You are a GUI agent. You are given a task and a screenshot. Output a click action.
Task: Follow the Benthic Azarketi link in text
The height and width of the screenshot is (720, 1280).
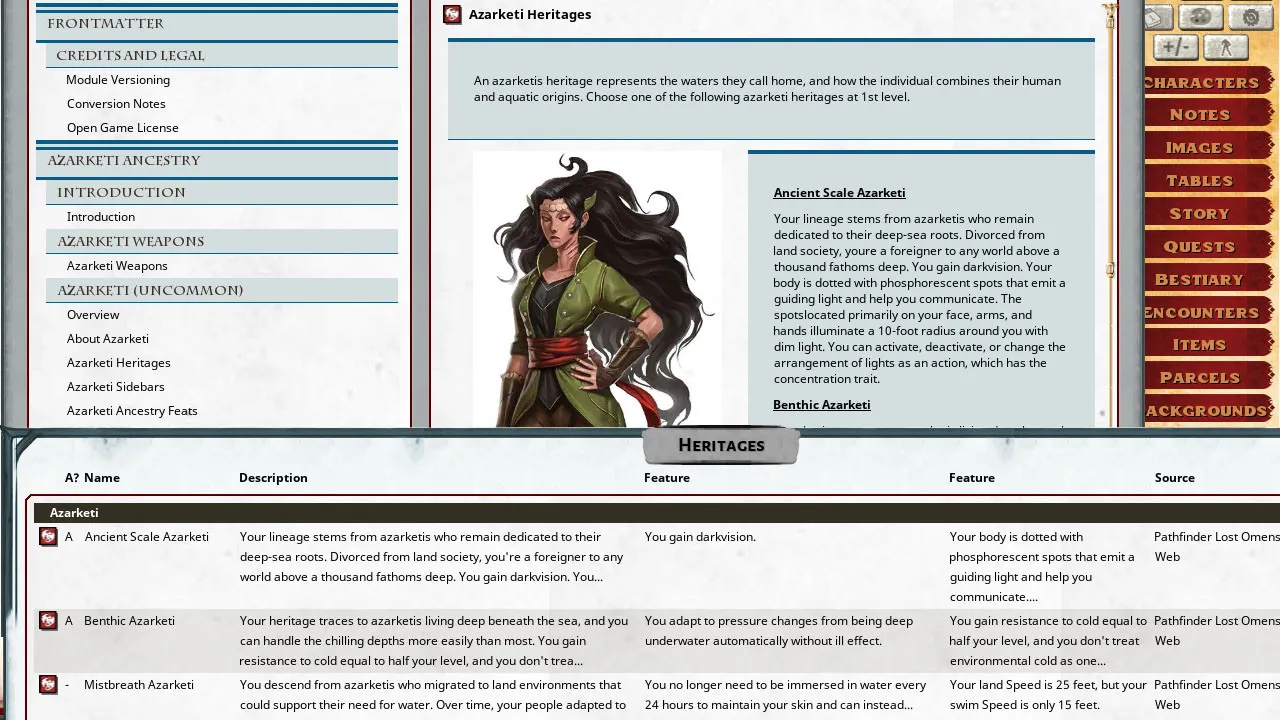(821, 405)
